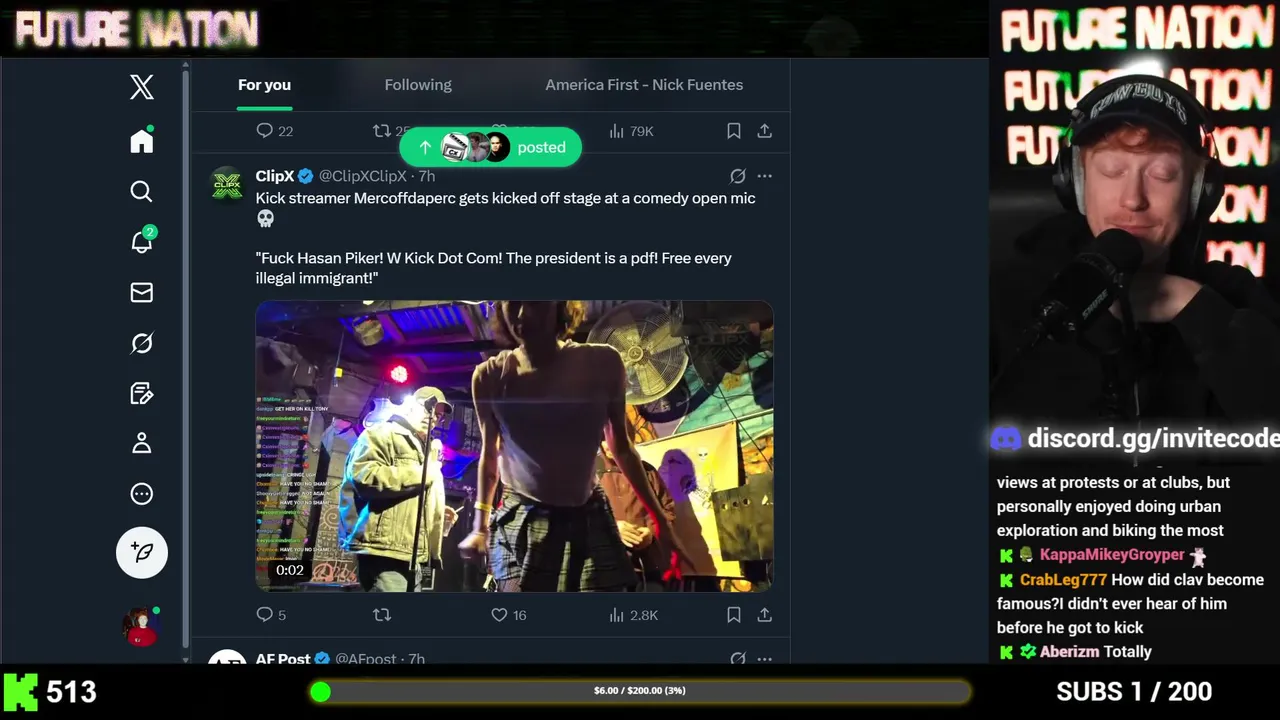Image resolution: width=1280 pixels, height=720 pixels.
Task: Play the ClipX comedy open mic video
Action: coord(514,446)
